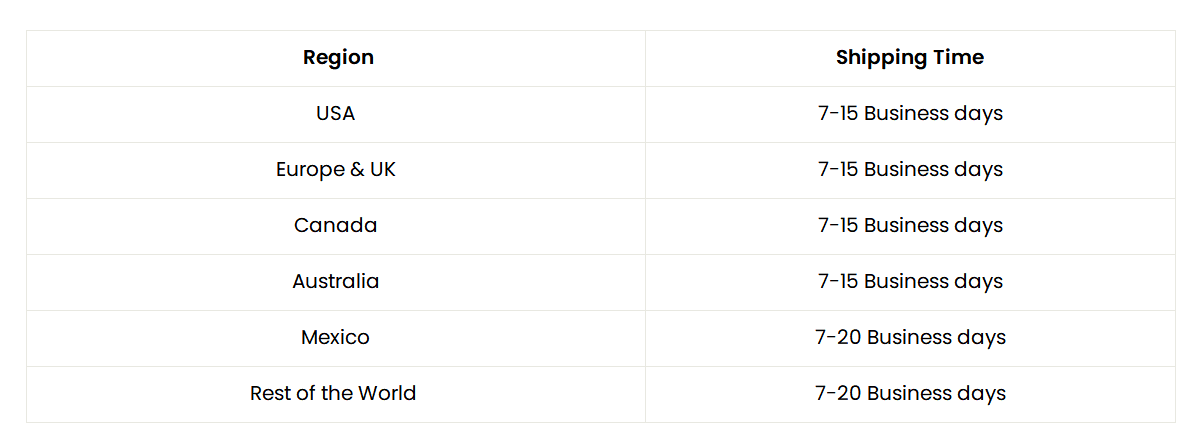1194x442 pixels.
Task: Click Mexico's 7-20 Business days cell
Action: [910, 338]
